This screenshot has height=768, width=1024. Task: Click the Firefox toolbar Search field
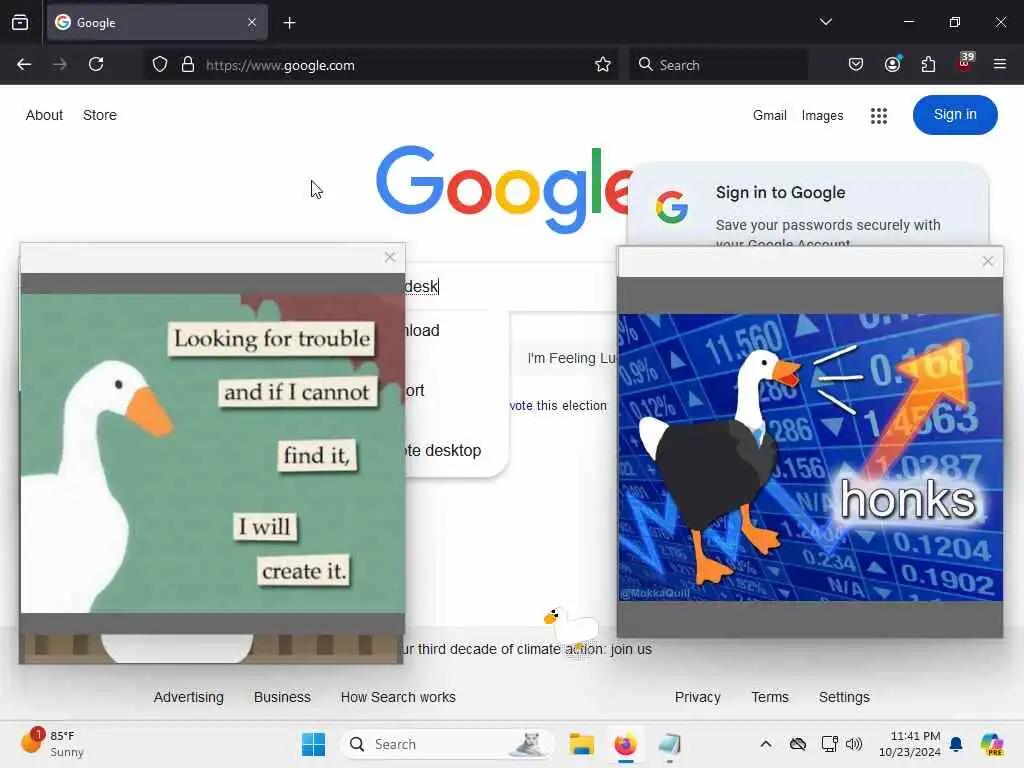click(718, 65)
